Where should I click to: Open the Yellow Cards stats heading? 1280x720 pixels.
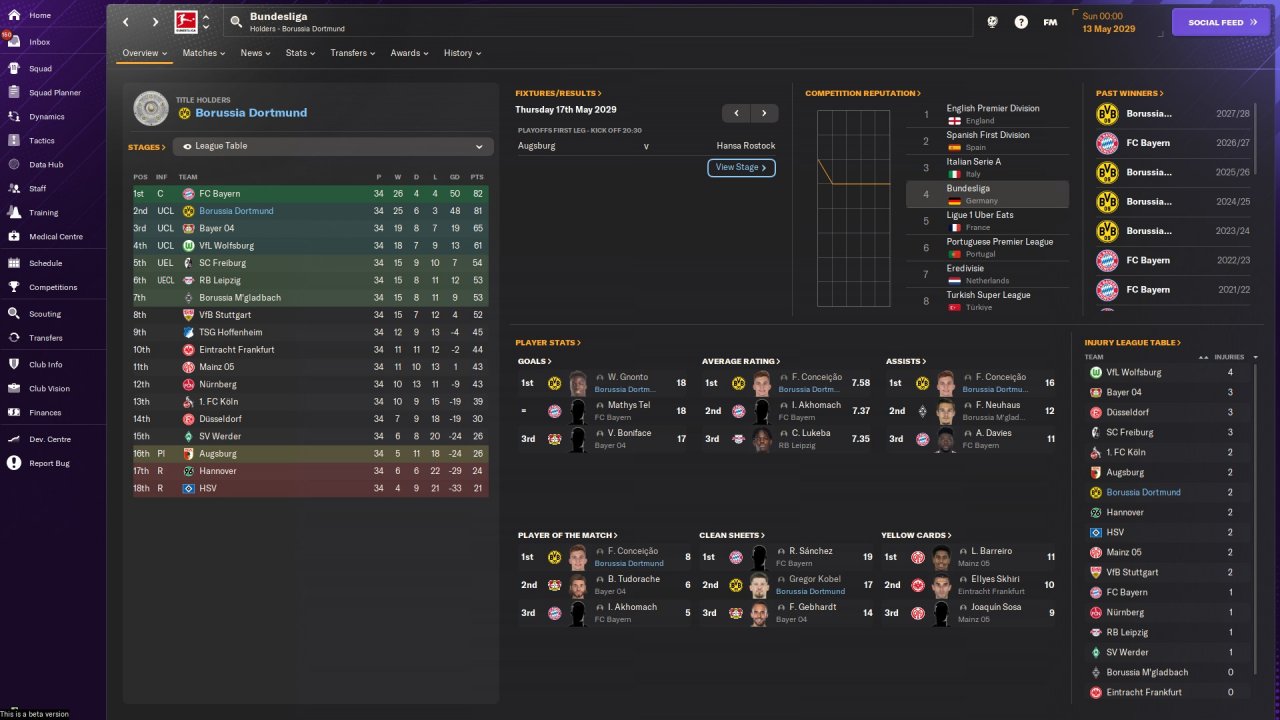click(x=916, y=535)
